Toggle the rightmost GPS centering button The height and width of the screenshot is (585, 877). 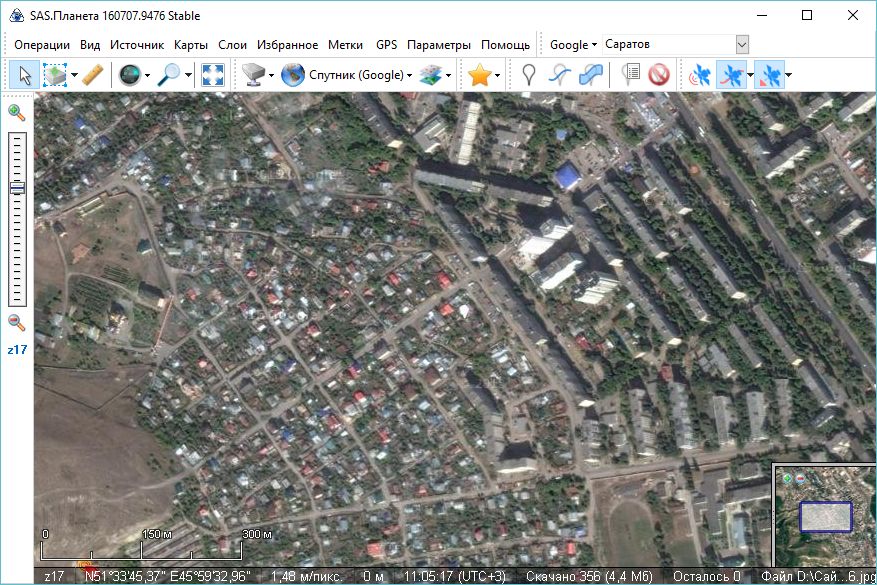tap(768, 75)
